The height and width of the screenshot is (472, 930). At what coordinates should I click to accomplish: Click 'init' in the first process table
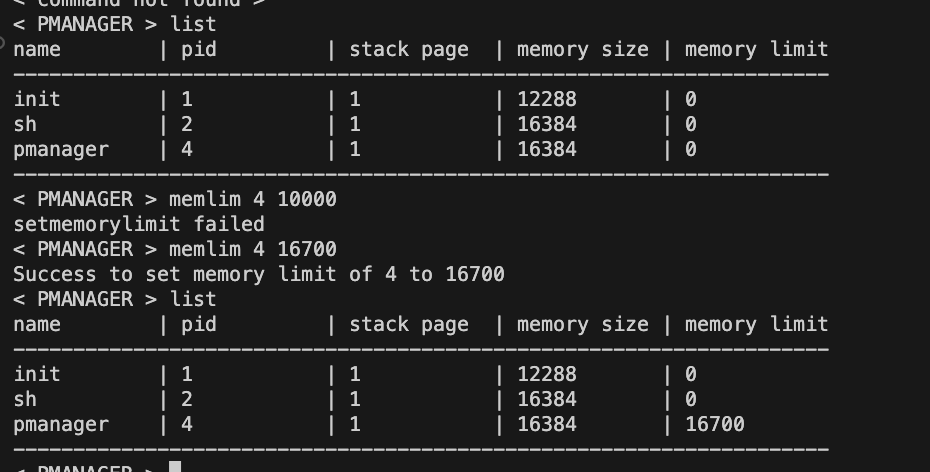pyautogui.click(x=37, y=99)
